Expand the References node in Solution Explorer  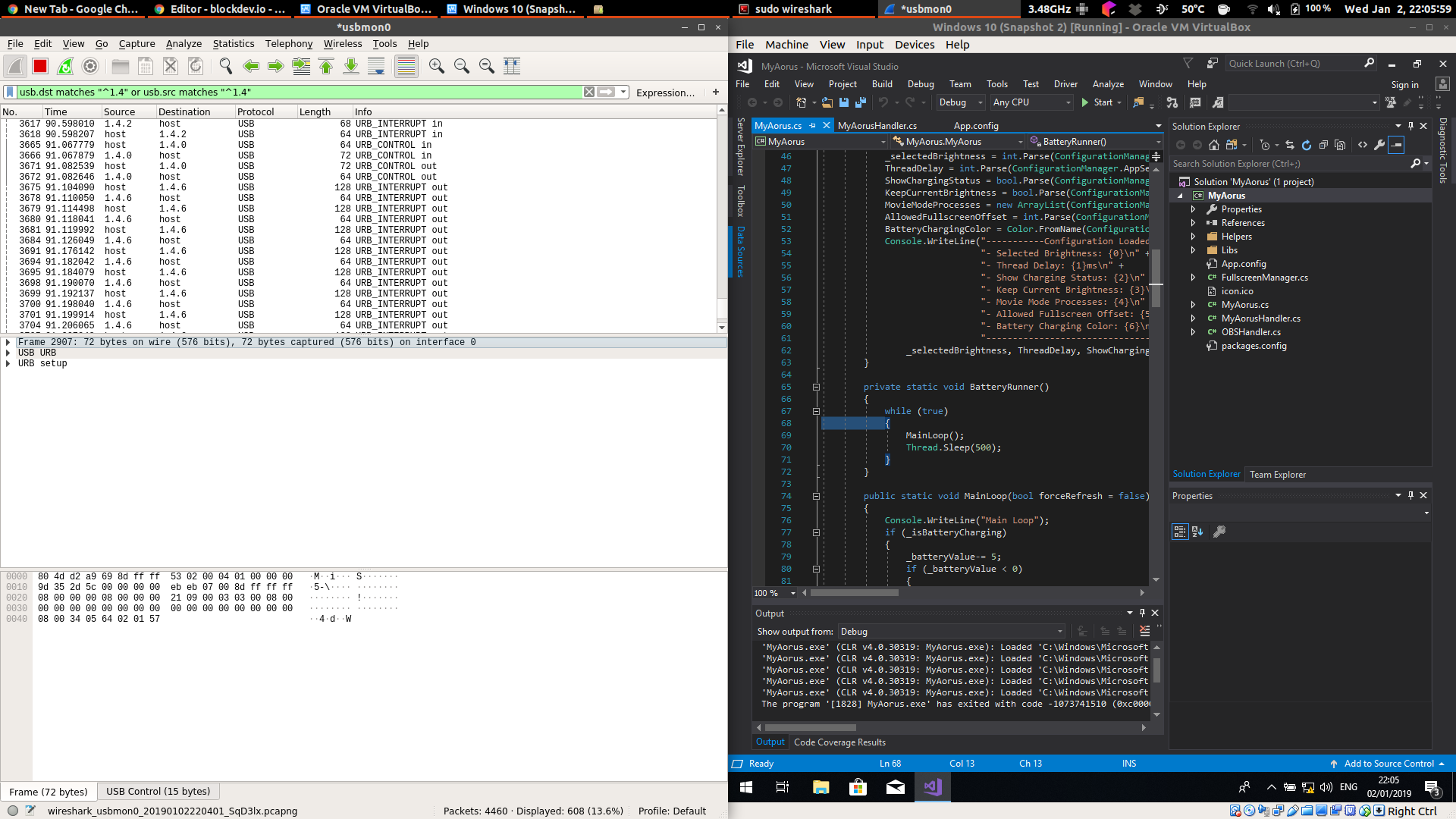1194,222
